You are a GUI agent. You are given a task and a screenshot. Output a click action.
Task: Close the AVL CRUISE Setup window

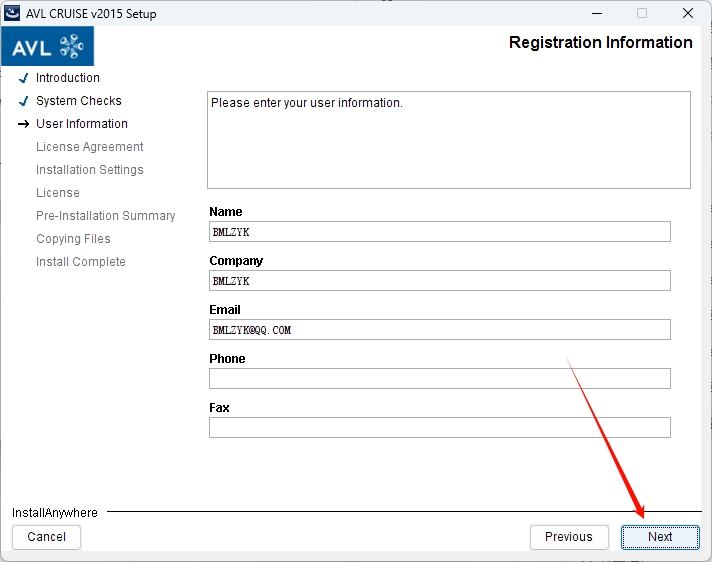point(688,14)
